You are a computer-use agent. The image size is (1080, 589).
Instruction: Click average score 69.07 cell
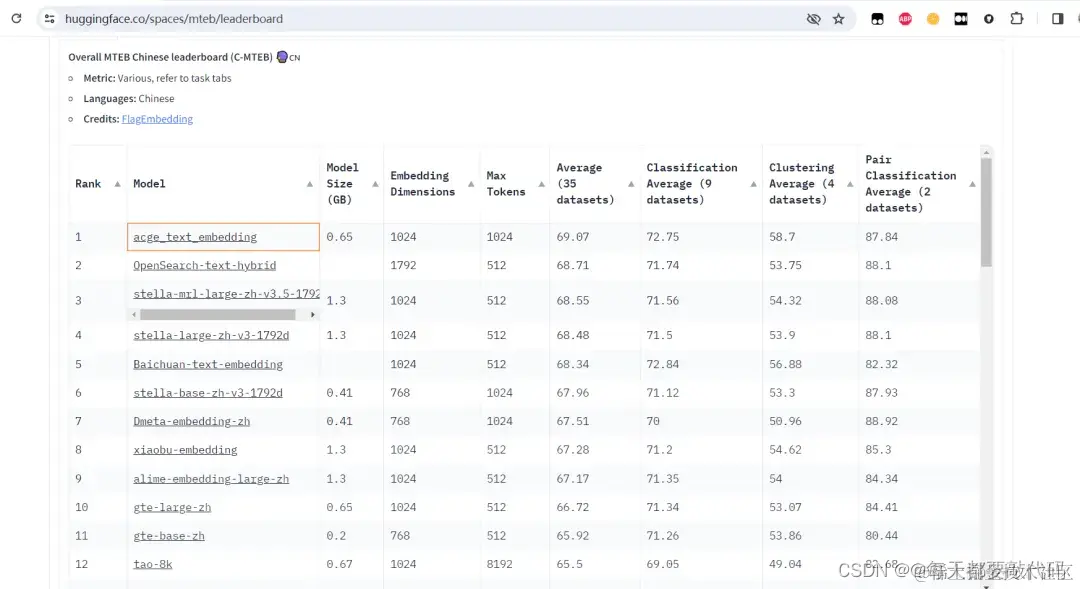pos(573,237)
